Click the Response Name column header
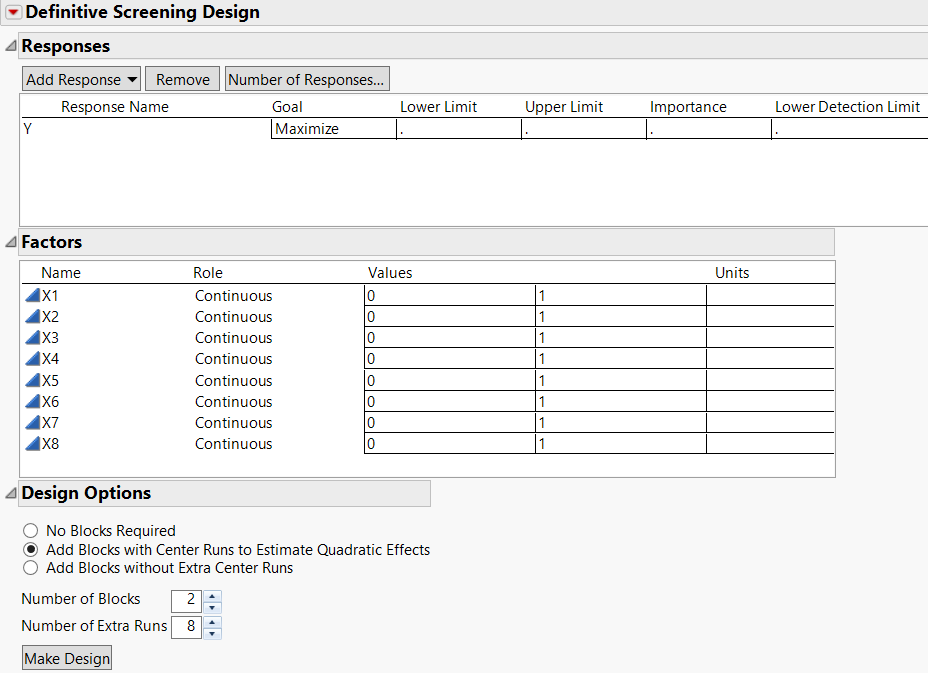Viewport: 928px width, 673px height. (x=115, y=107)
